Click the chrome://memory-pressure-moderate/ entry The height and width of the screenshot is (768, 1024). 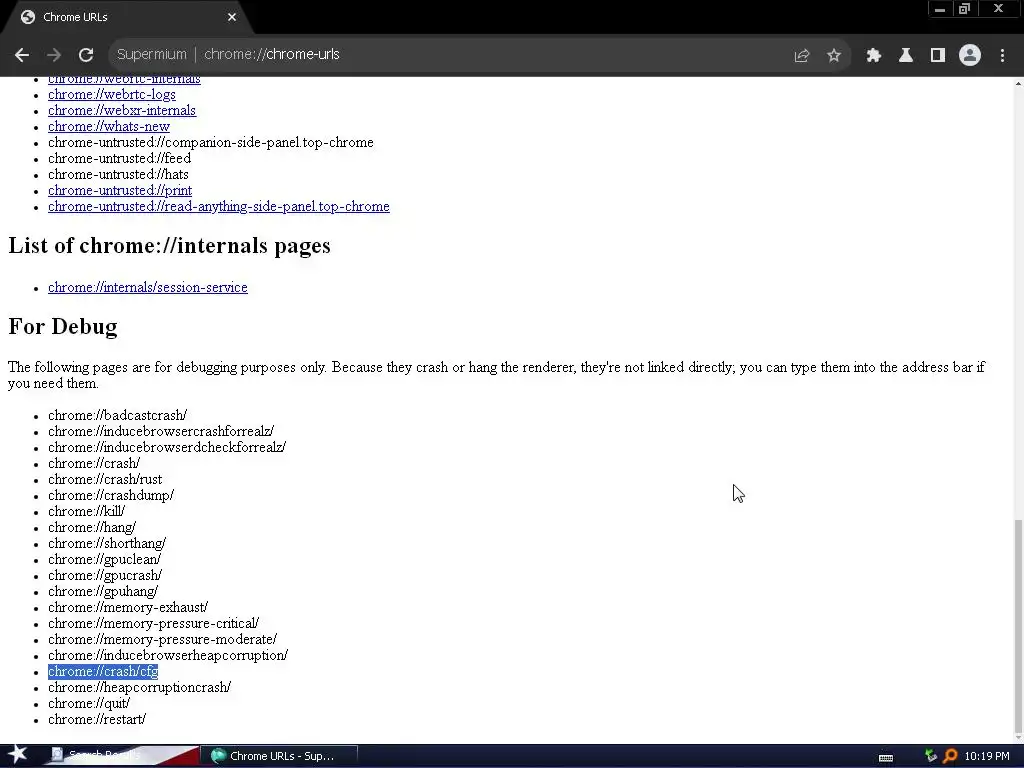(163, 639)
